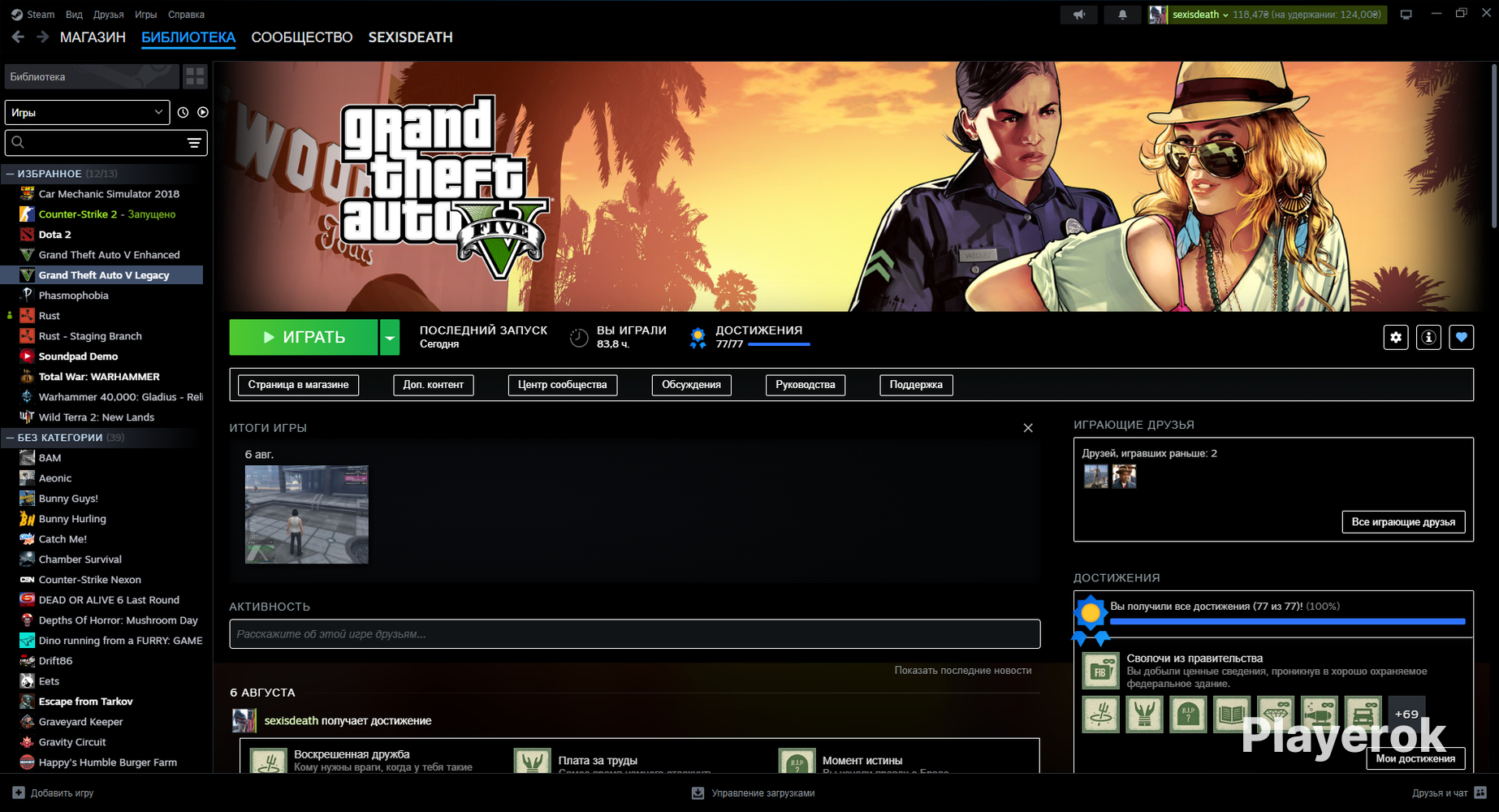The height and width of the screenshot is (812, 1499).
Task: Open the notifications bell
Action: (1122, 15)
